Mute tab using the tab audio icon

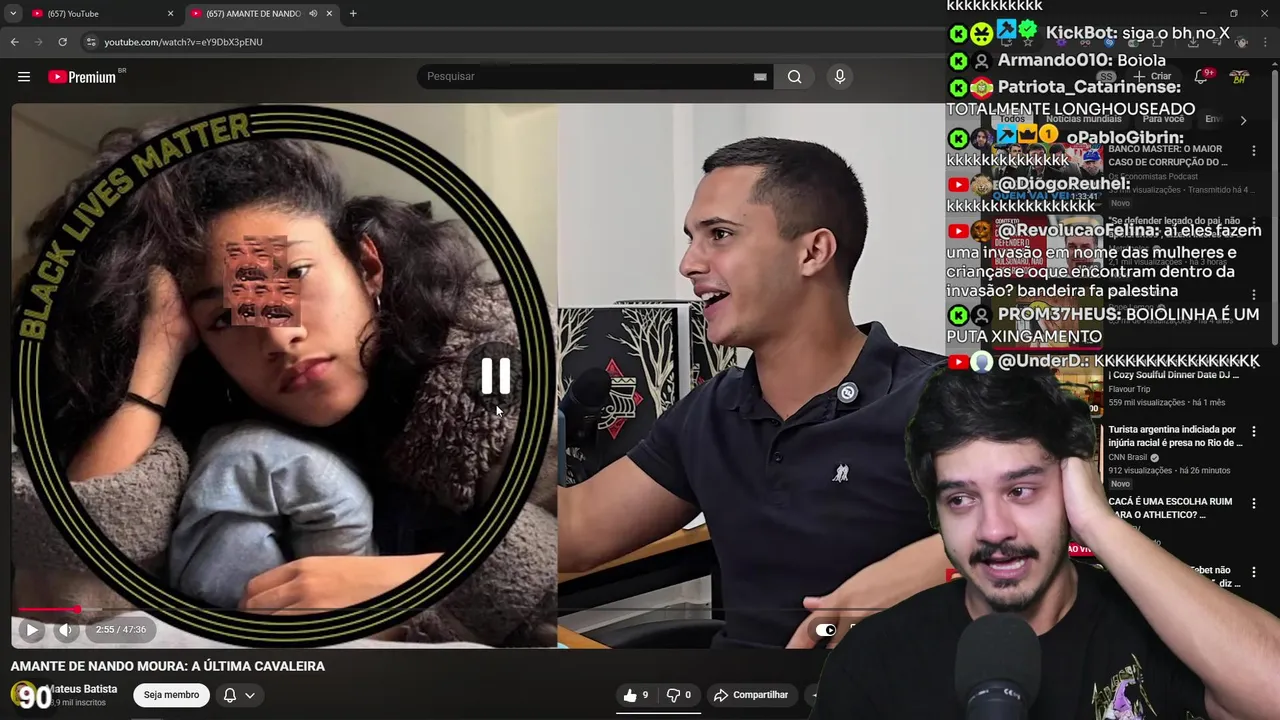pos(313,13)
